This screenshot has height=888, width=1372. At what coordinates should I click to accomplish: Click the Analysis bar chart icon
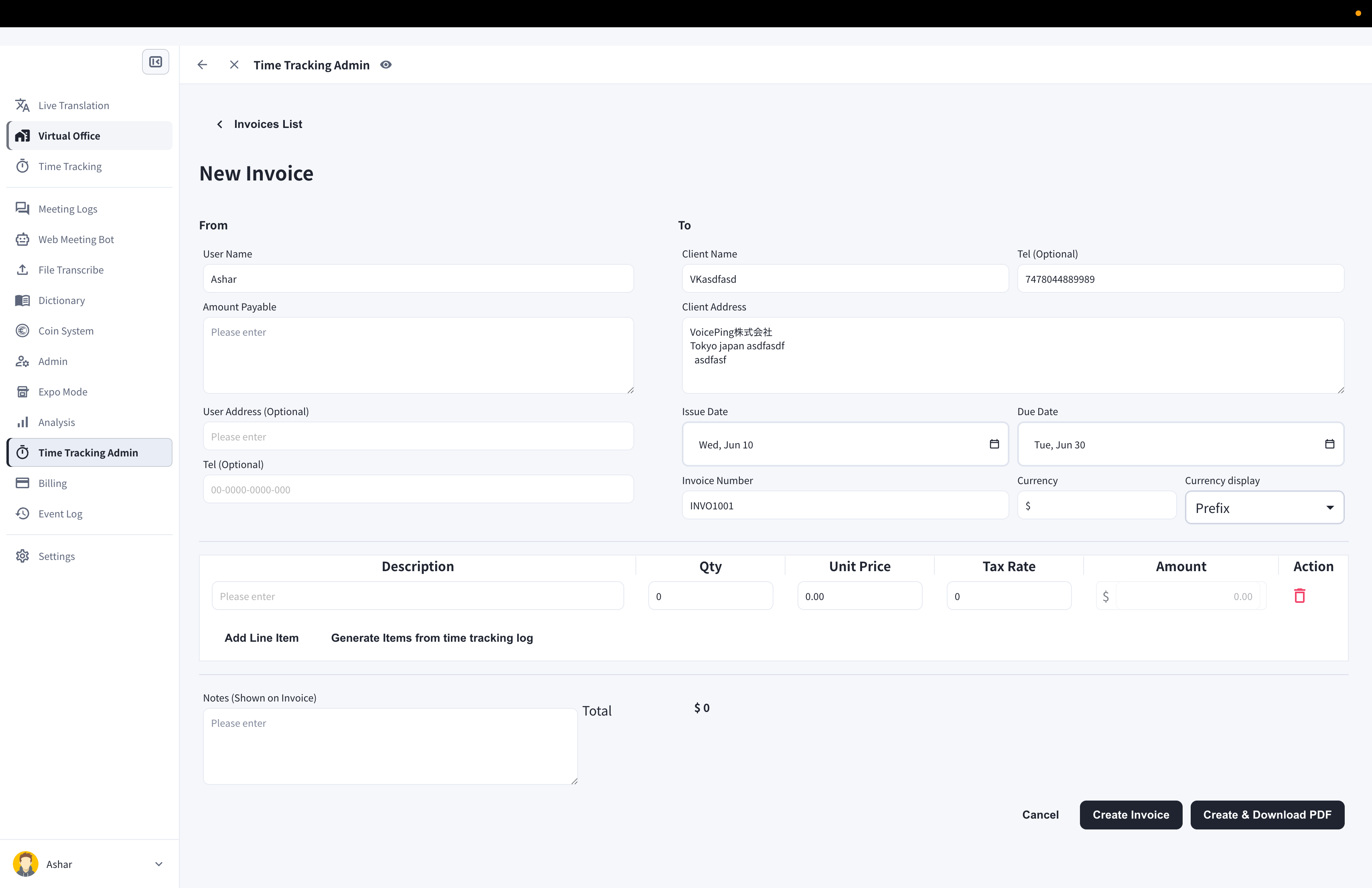point(22,422)
